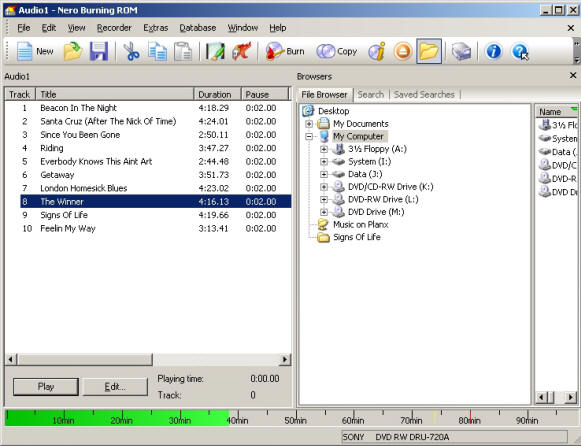Click the SONY DVD RW DRU-720A status entry
Image resolution: width=581 pixels, height=446 pixels.
pyautogui.click(x=454, y=437)
